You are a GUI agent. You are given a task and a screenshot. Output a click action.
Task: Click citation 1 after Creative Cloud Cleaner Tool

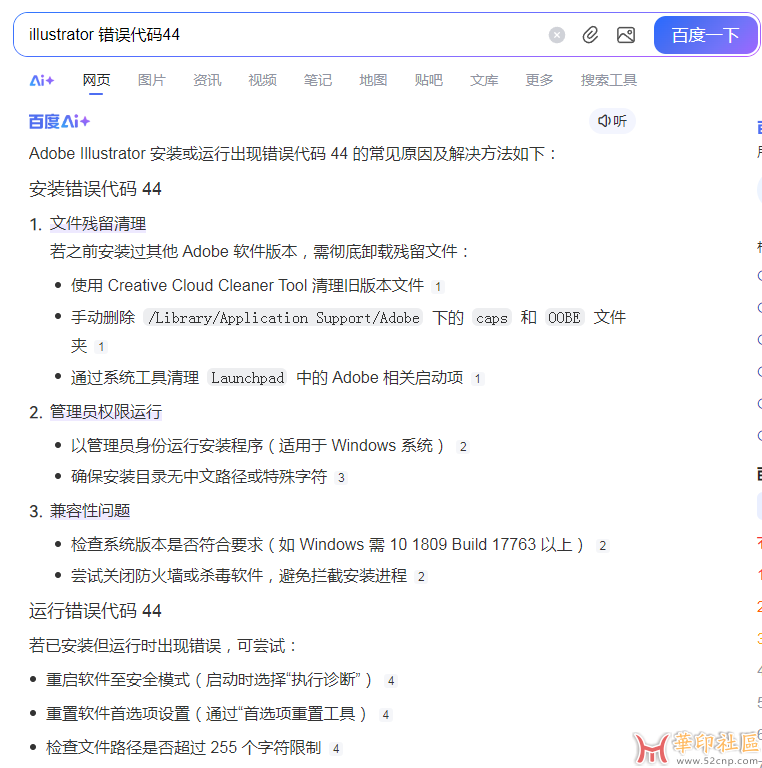(x=438, y=286)
